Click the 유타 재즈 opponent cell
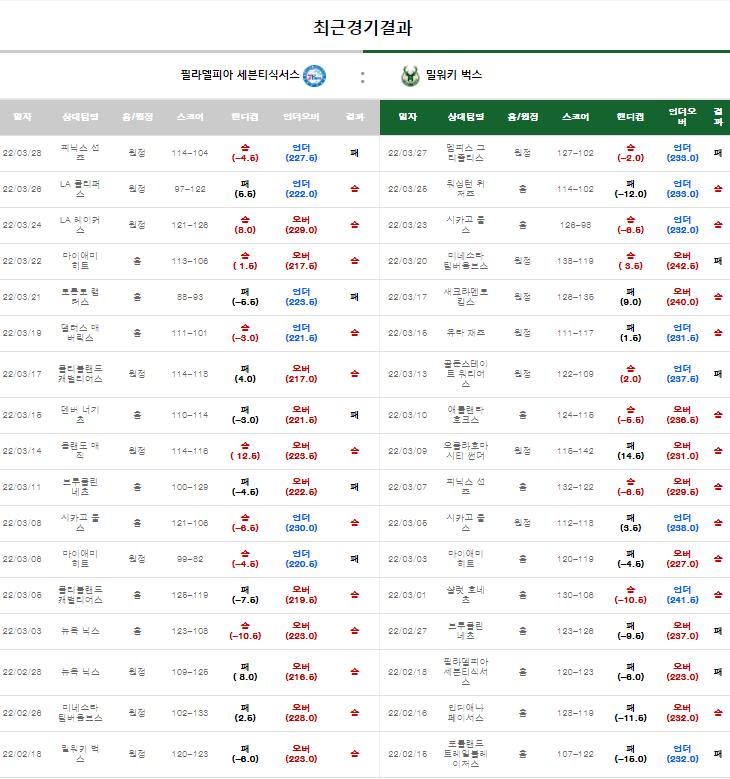 coord(466,333)
